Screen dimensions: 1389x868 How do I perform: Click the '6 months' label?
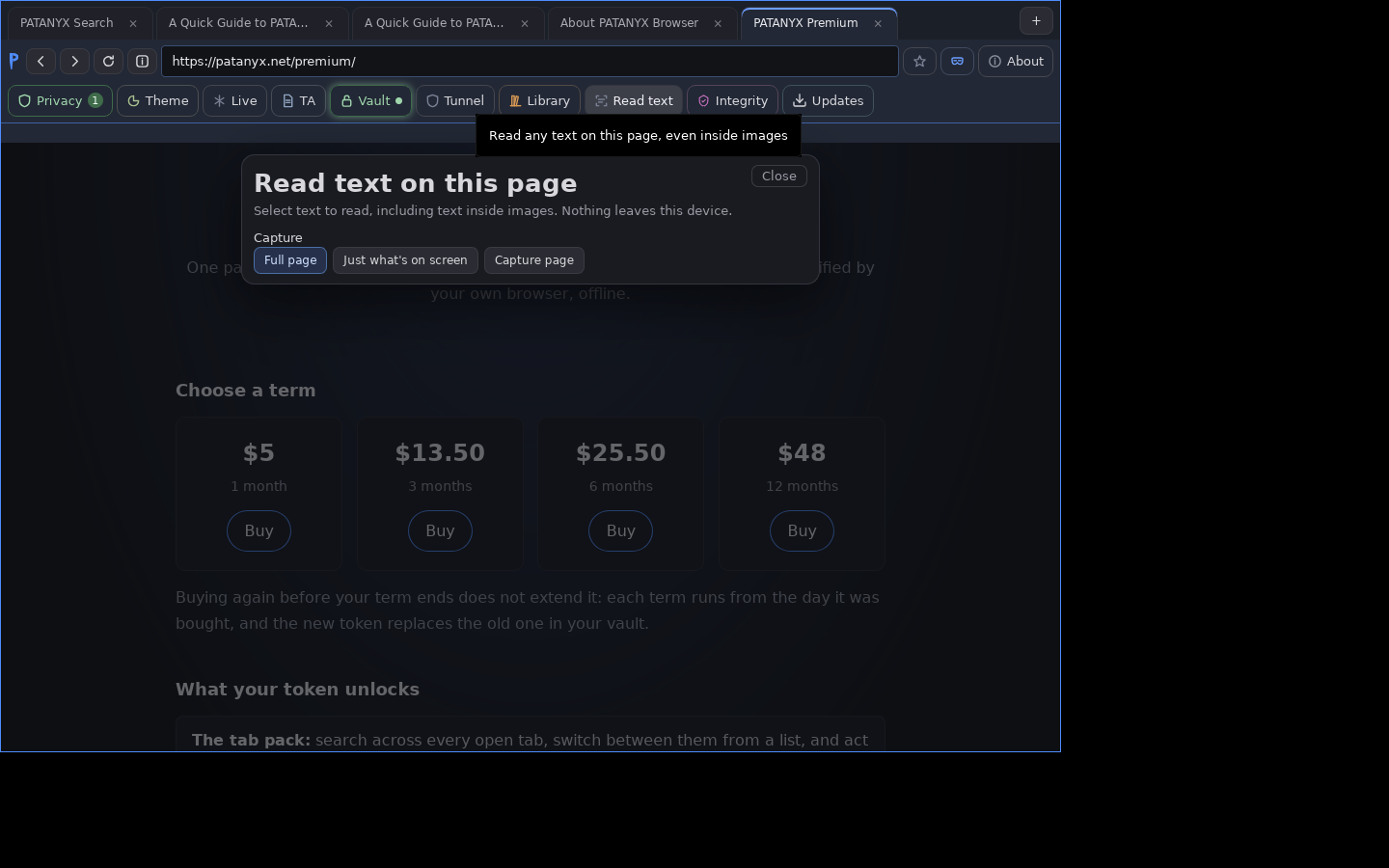pyautogui.click(x=620, y=486)
